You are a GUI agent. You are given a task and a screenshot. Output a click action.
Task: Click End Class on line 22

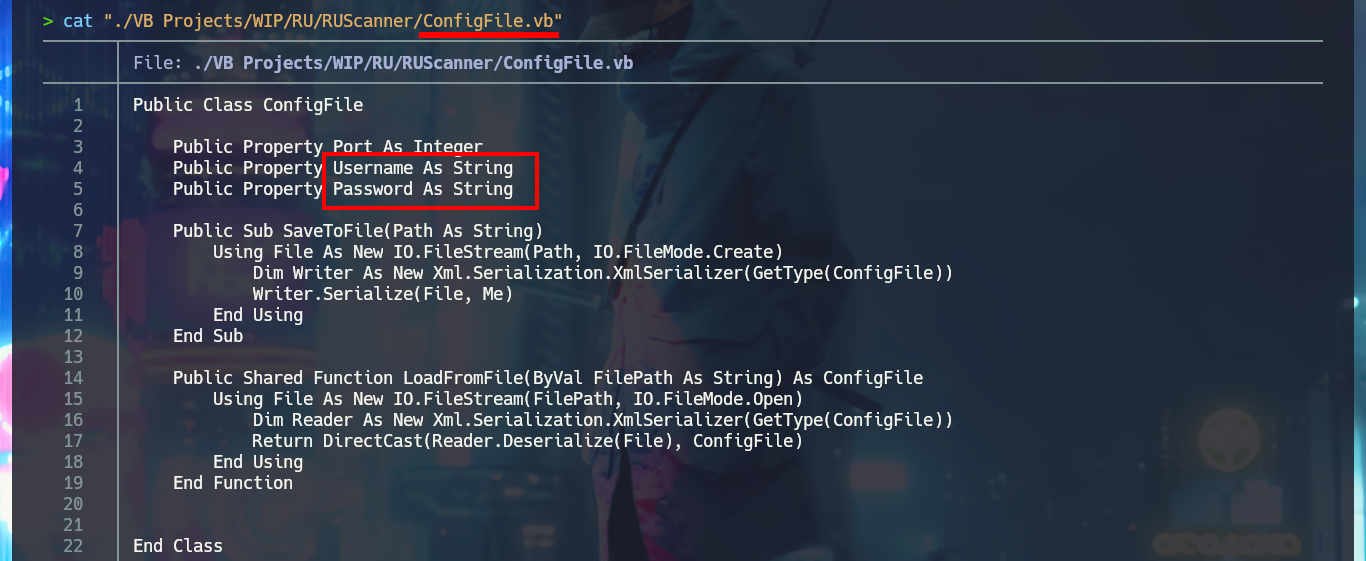point(178,546)
